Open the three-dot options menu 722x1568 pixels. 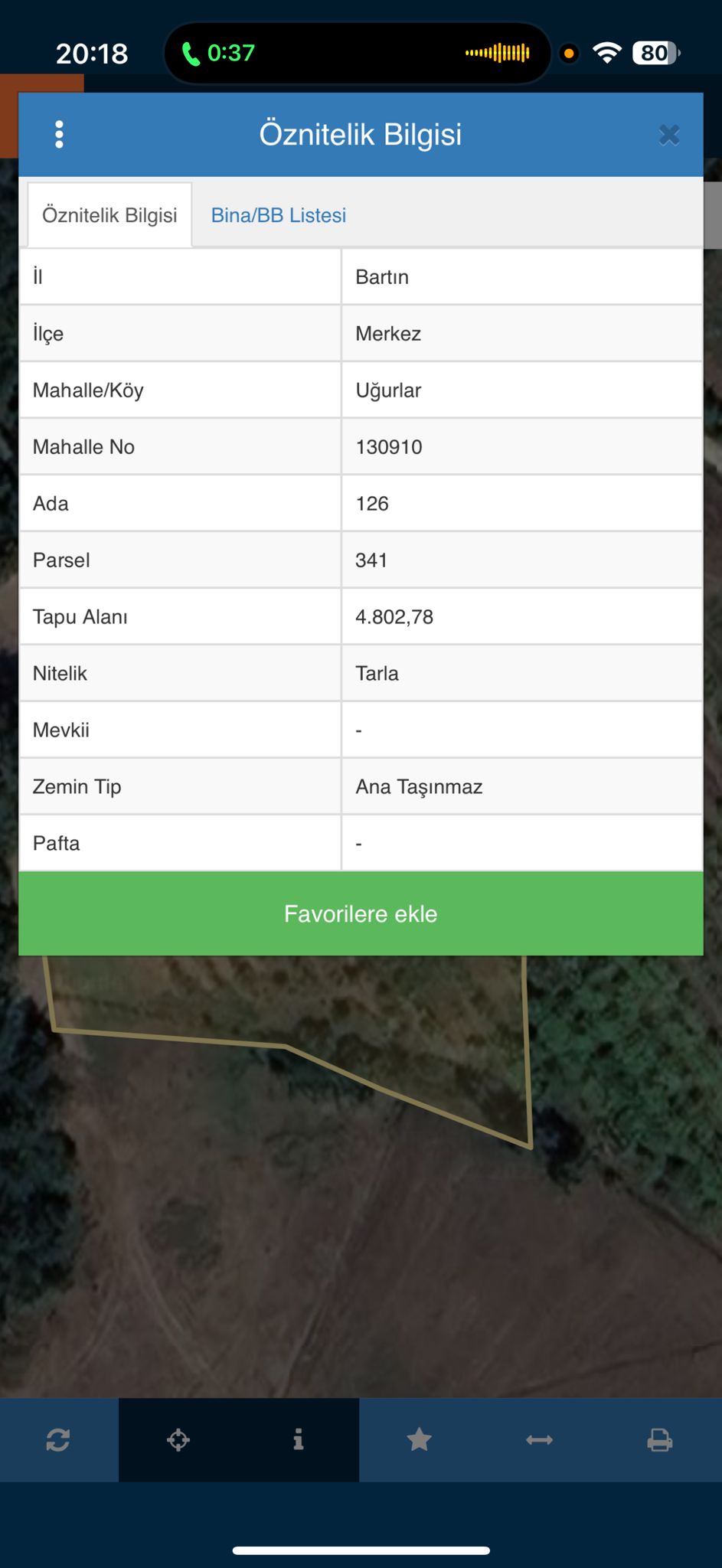(x=59, y=135)
